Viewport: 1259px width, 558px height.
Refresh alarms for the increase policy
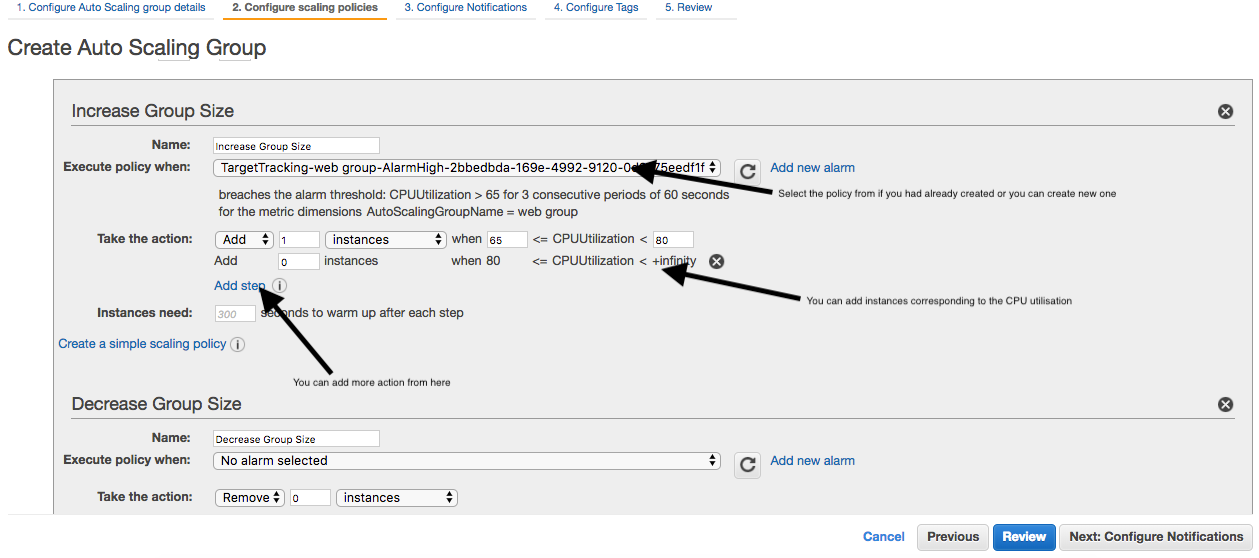(747, 170)
